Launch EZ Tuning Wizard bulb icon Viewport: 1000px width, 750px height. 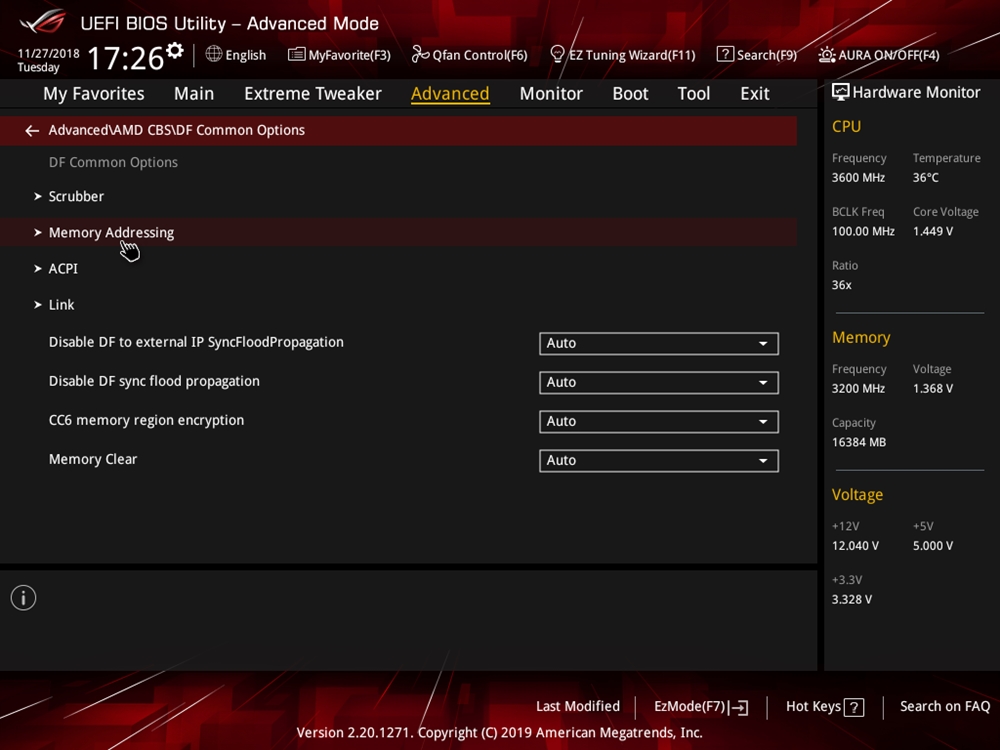tap(557, 54)
